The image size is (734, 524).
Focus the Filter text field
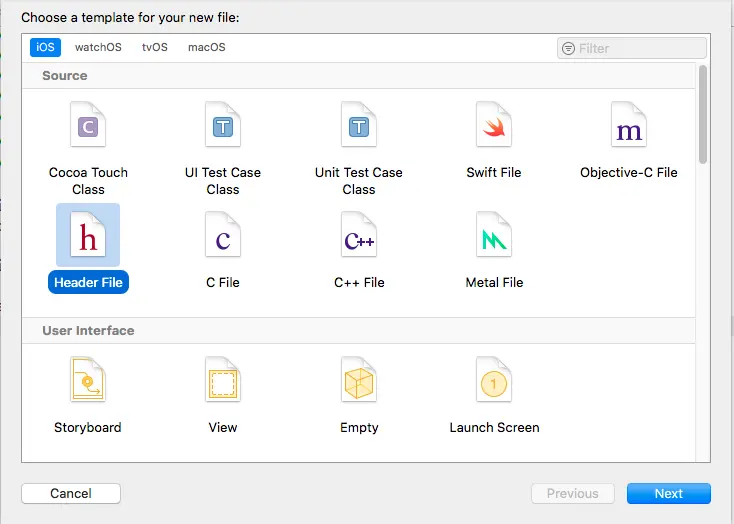[632, 48]
